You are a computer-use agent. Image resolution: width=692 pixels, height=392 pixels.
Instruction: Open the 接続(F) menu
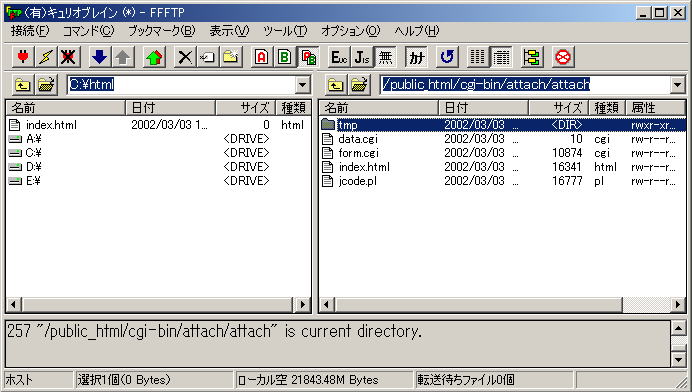[30, 31]
